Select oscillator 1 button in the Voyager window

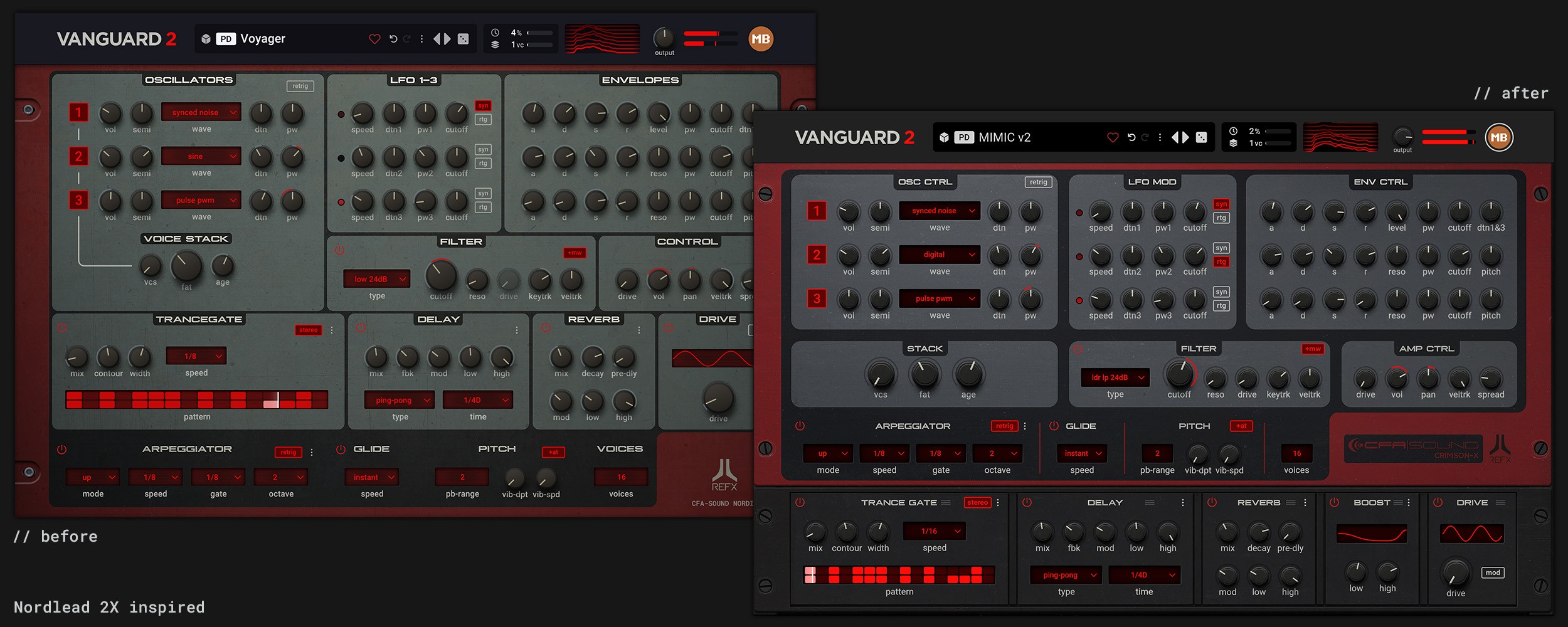pos(78,113)
